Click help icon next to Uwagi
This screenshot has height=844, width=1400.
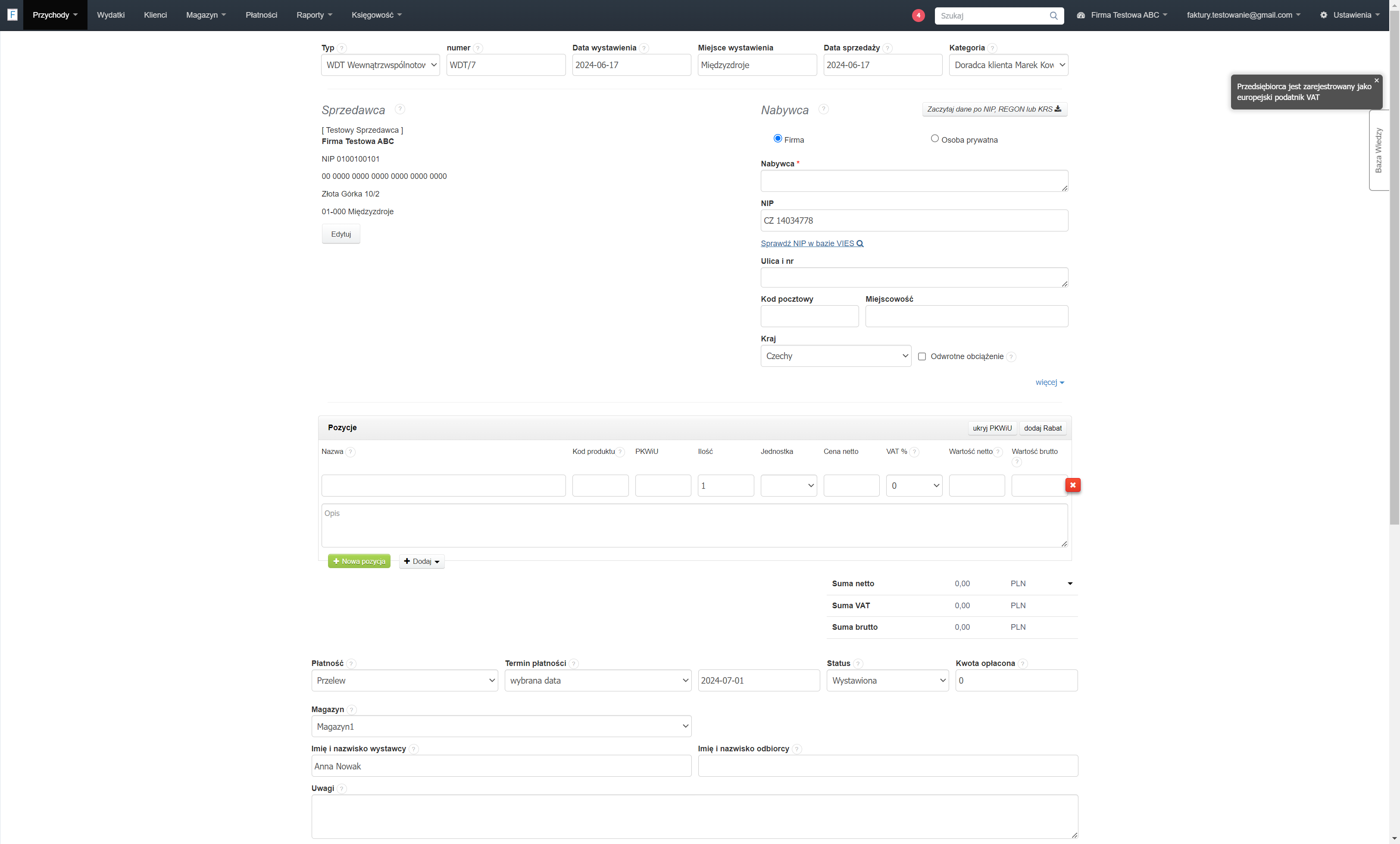[x=341, y=789]
